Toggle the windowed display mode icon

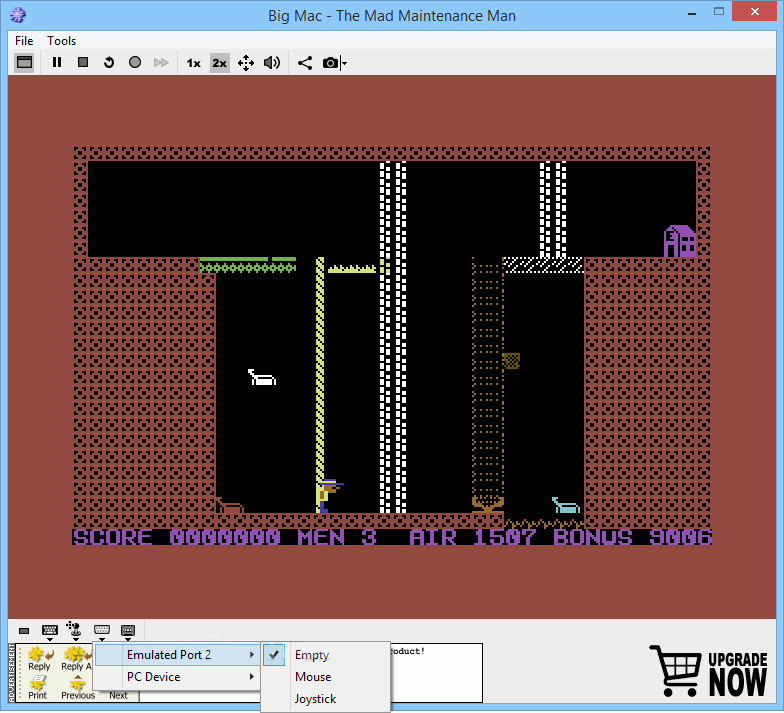24,62
